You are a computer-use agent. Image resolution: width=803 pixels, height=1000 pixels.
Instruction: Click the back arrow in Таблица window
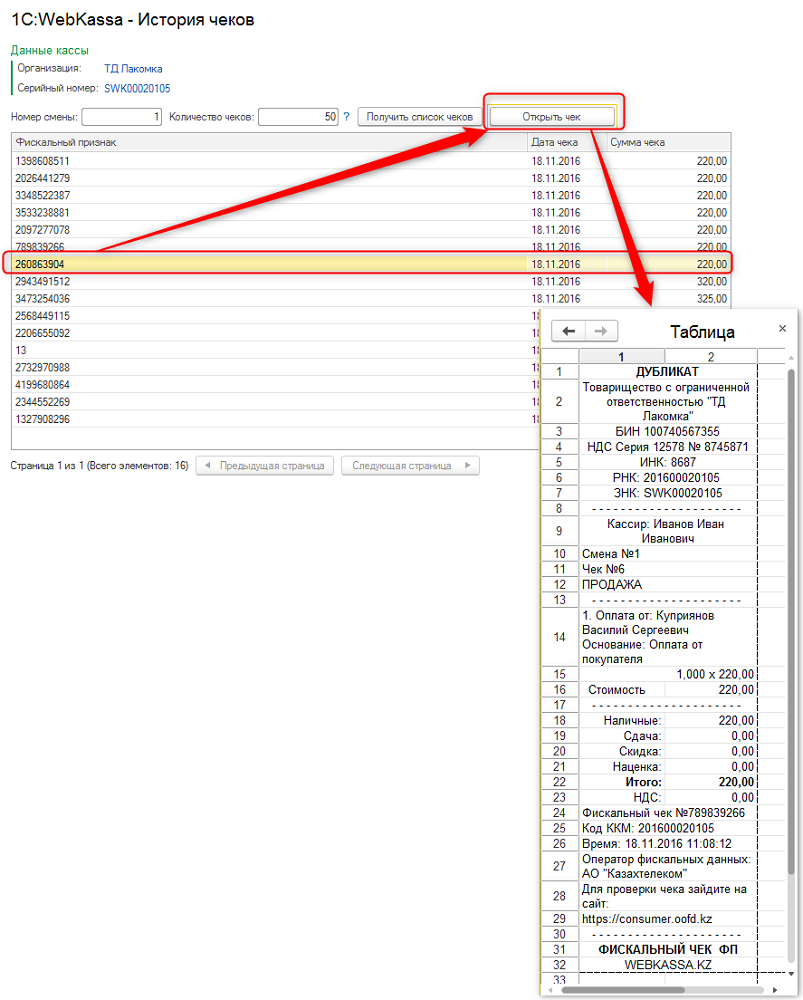click(x=569, y=331)
